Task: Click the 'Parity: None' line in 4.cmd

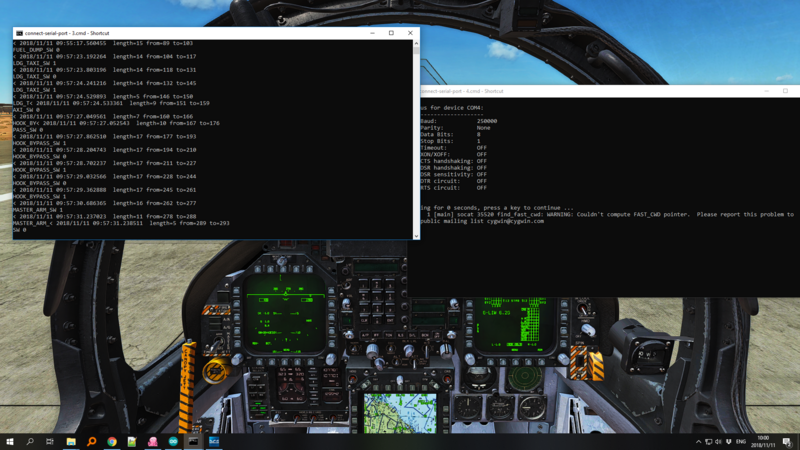Action: click(456, 128)
